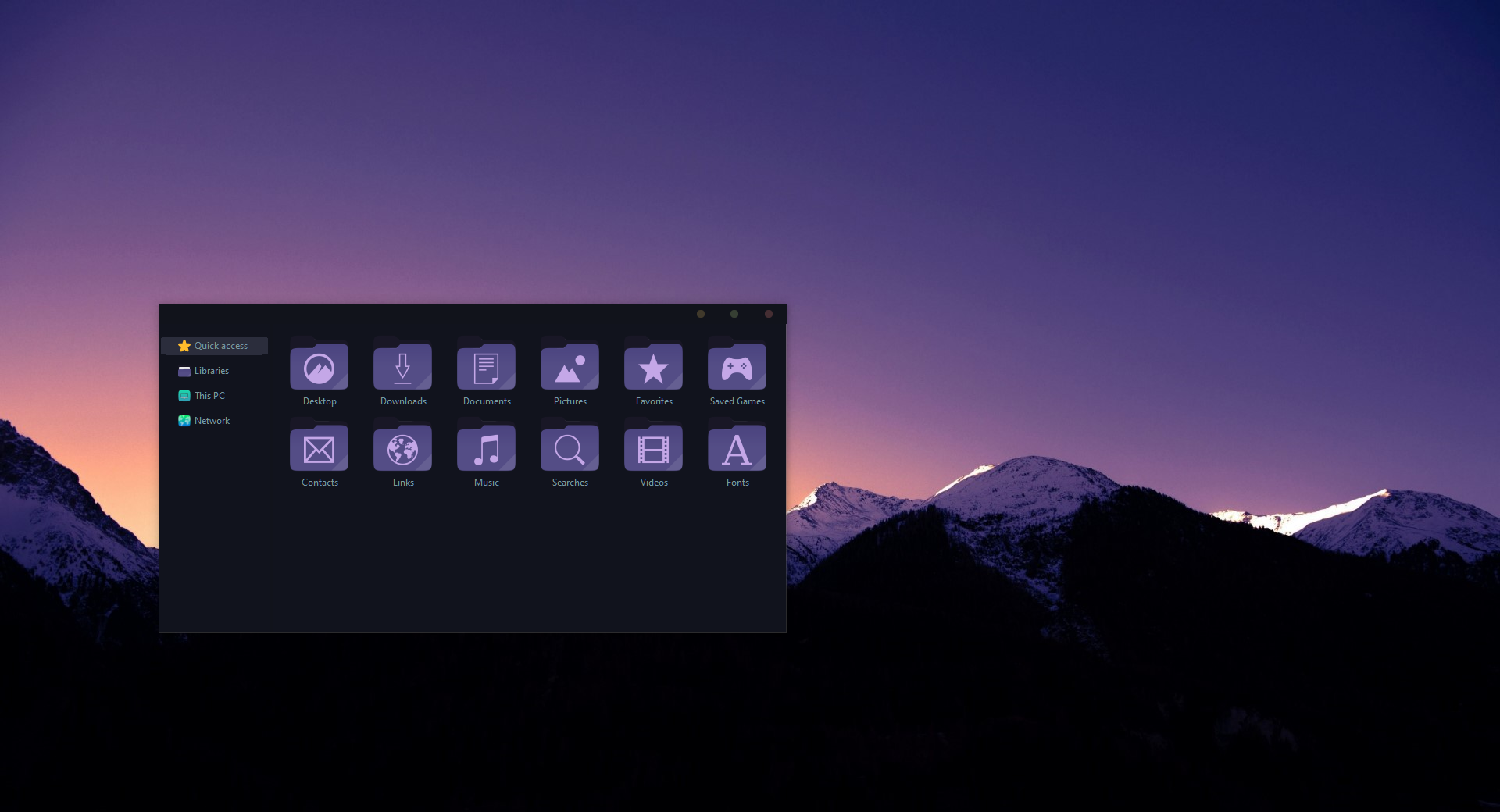Select the Searches magnifier folder
1500x812 pixels.
570,449
